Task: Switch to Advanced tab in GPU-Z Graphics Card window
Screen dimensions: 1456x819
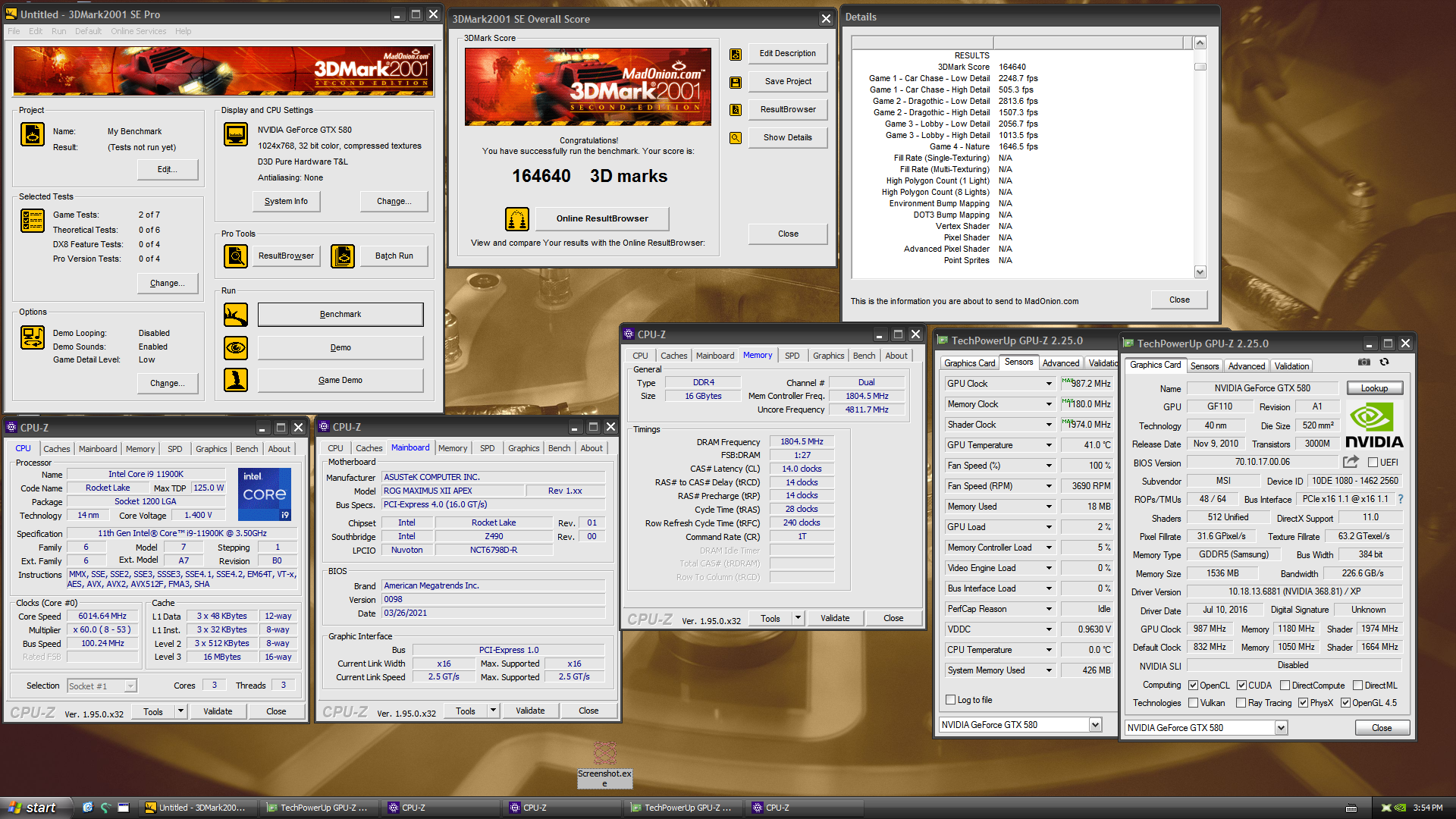Action: point(1246,366)
